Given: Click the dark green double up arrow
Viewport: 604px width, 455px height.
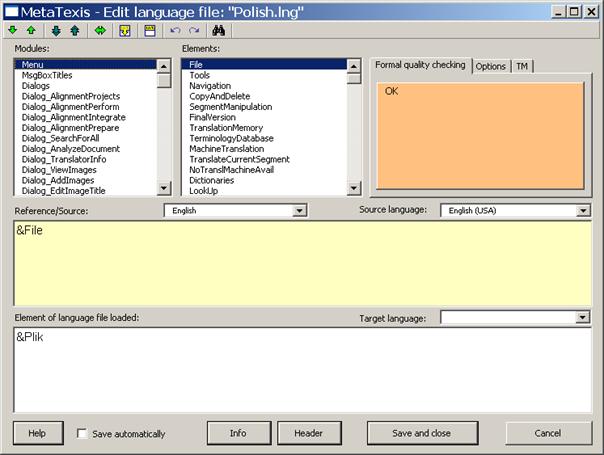Looking at the screenshot, I should [75, 31].
